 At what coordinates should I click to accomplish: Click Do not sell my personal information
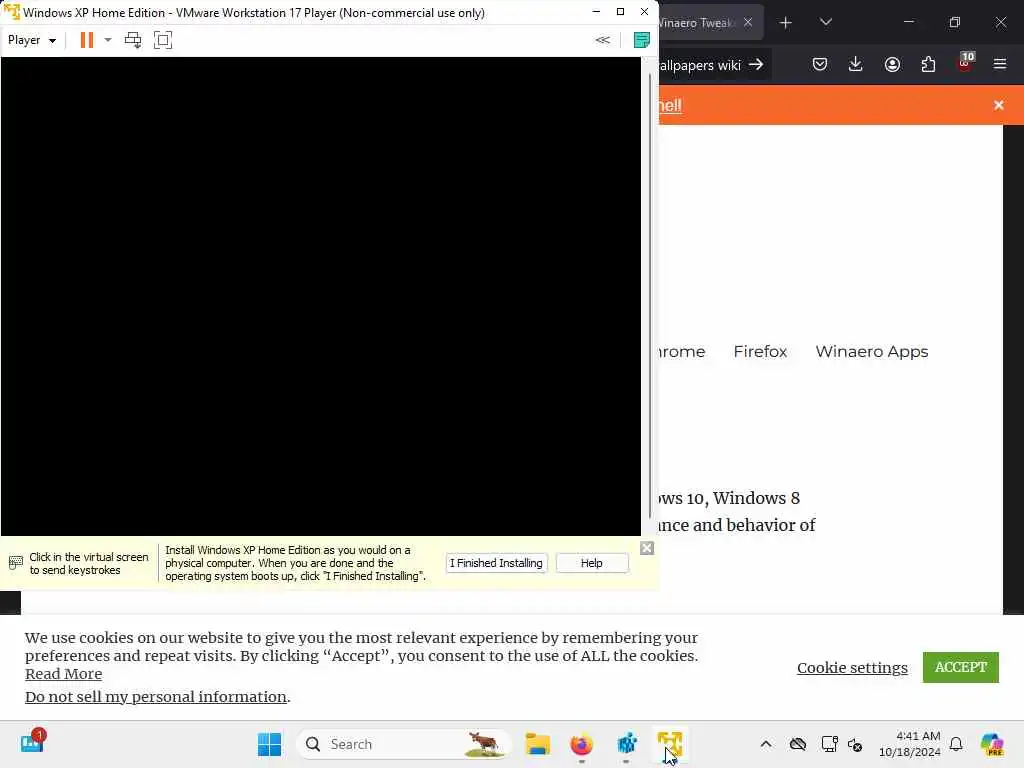point(155,697)
